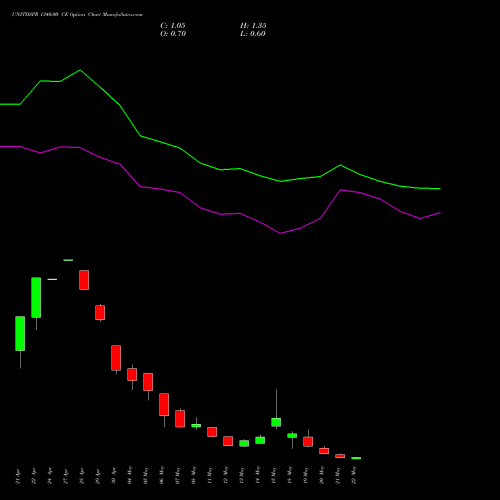Click the chart title text at top-left
This screenshot has width=500, height=500.
point(77,15)
